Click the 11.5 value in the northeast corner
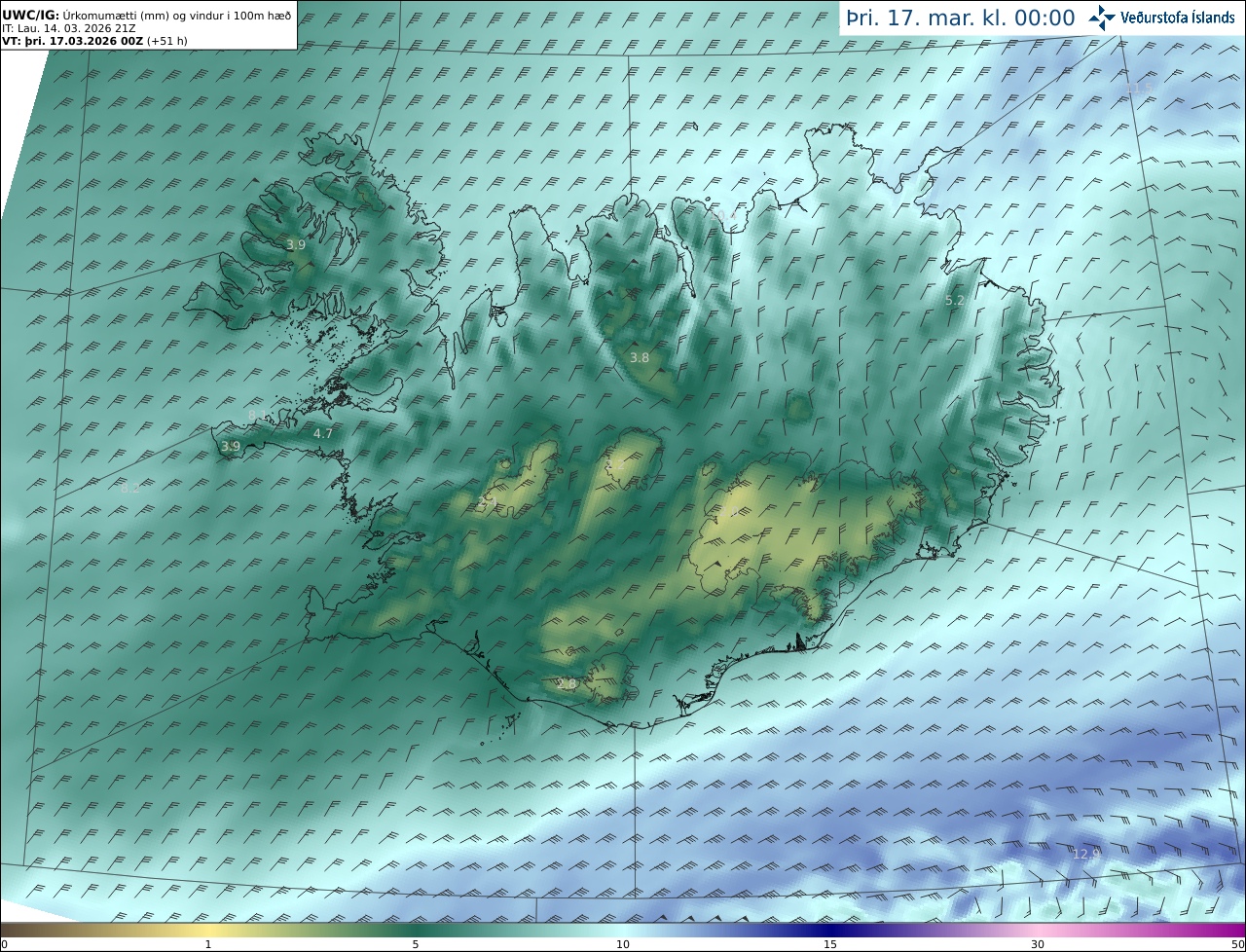The image size is (1246, 952). pyautogui.click(x=1139, y=89)
